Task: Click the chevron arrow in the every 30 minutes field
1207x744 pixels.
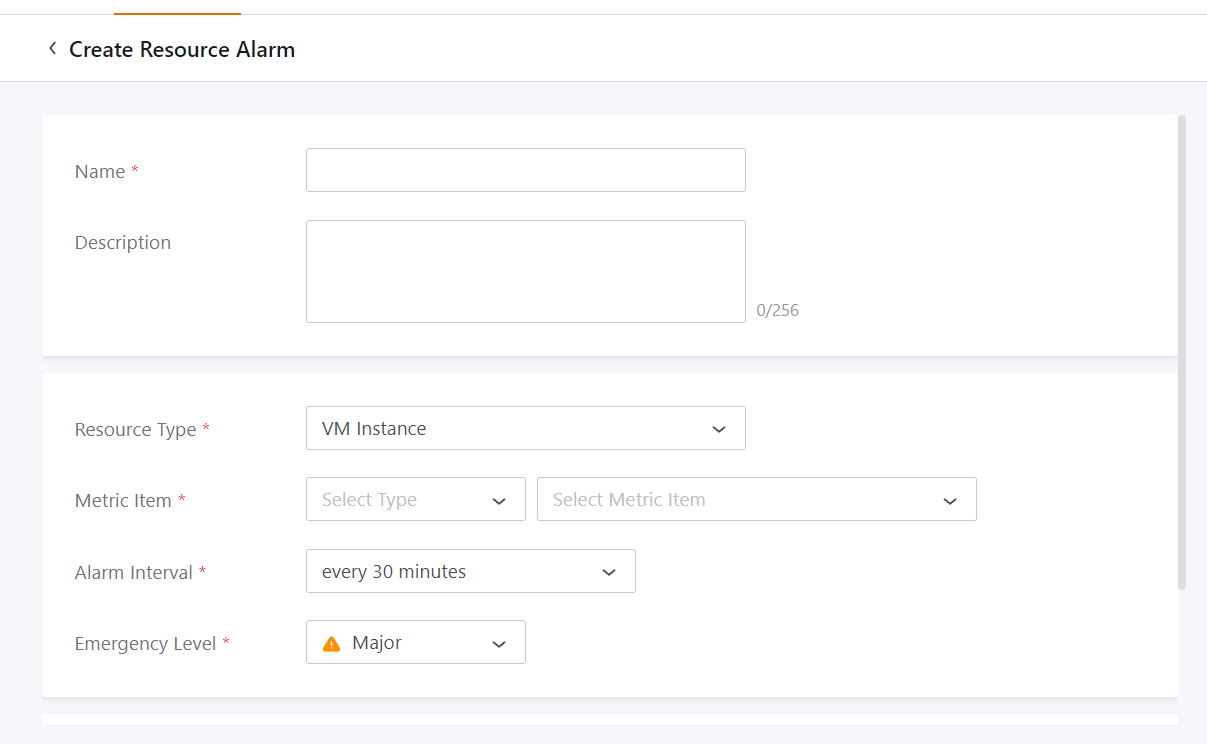Action: point(608,573)
